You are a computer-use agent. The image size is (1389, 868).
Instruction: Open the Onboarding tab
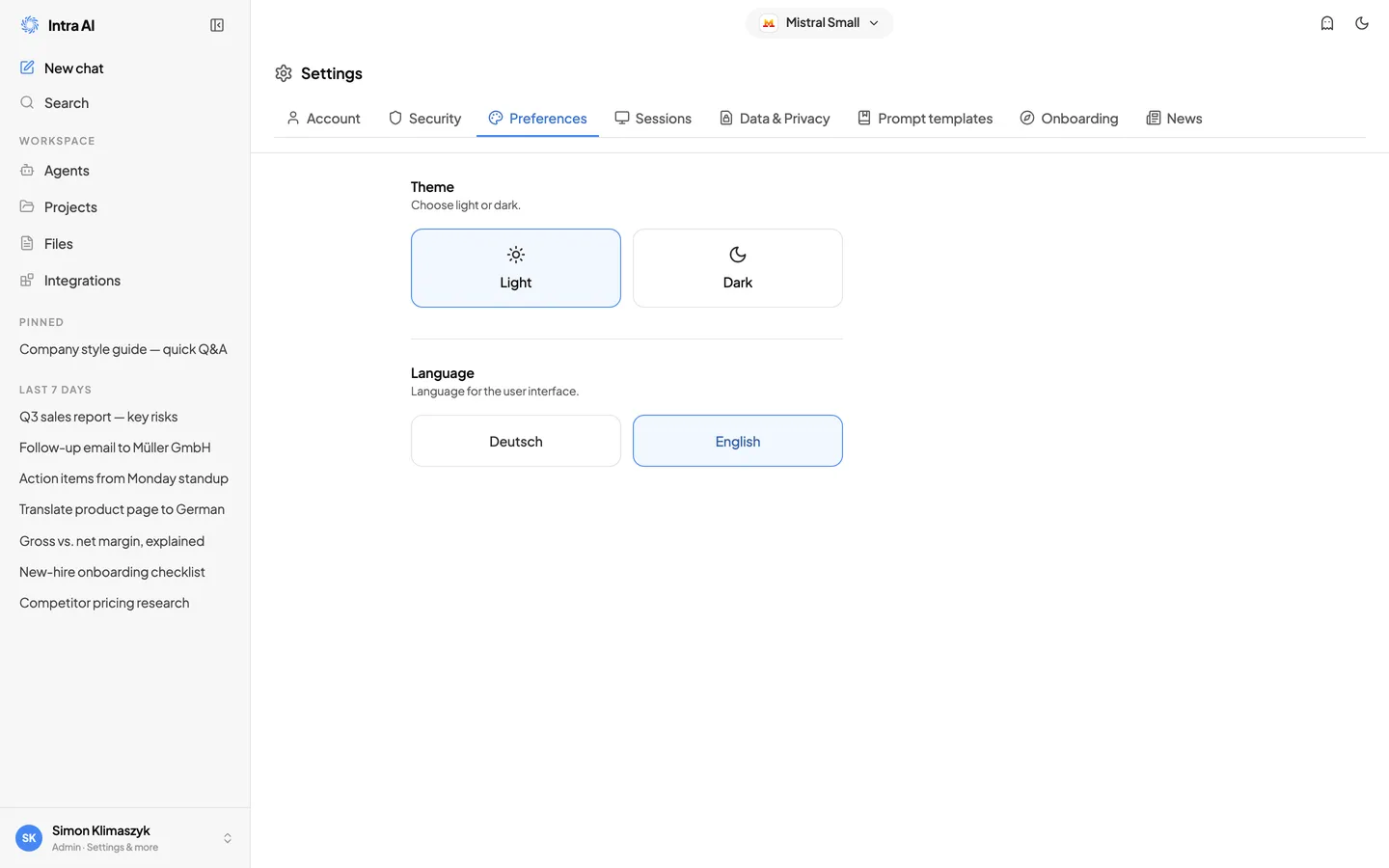(1069, 118)
